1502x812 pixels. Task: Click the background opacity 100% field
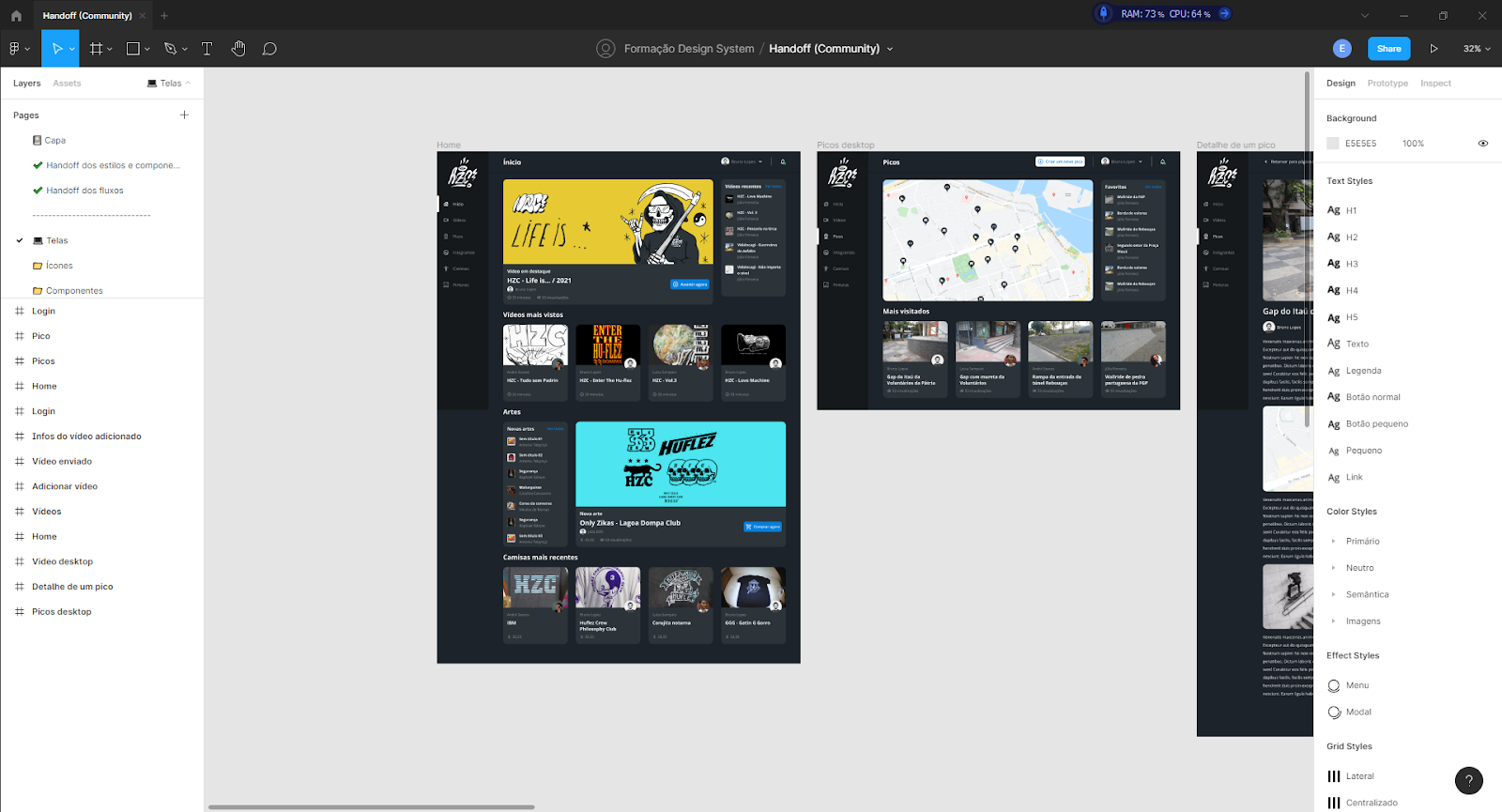1413,144
